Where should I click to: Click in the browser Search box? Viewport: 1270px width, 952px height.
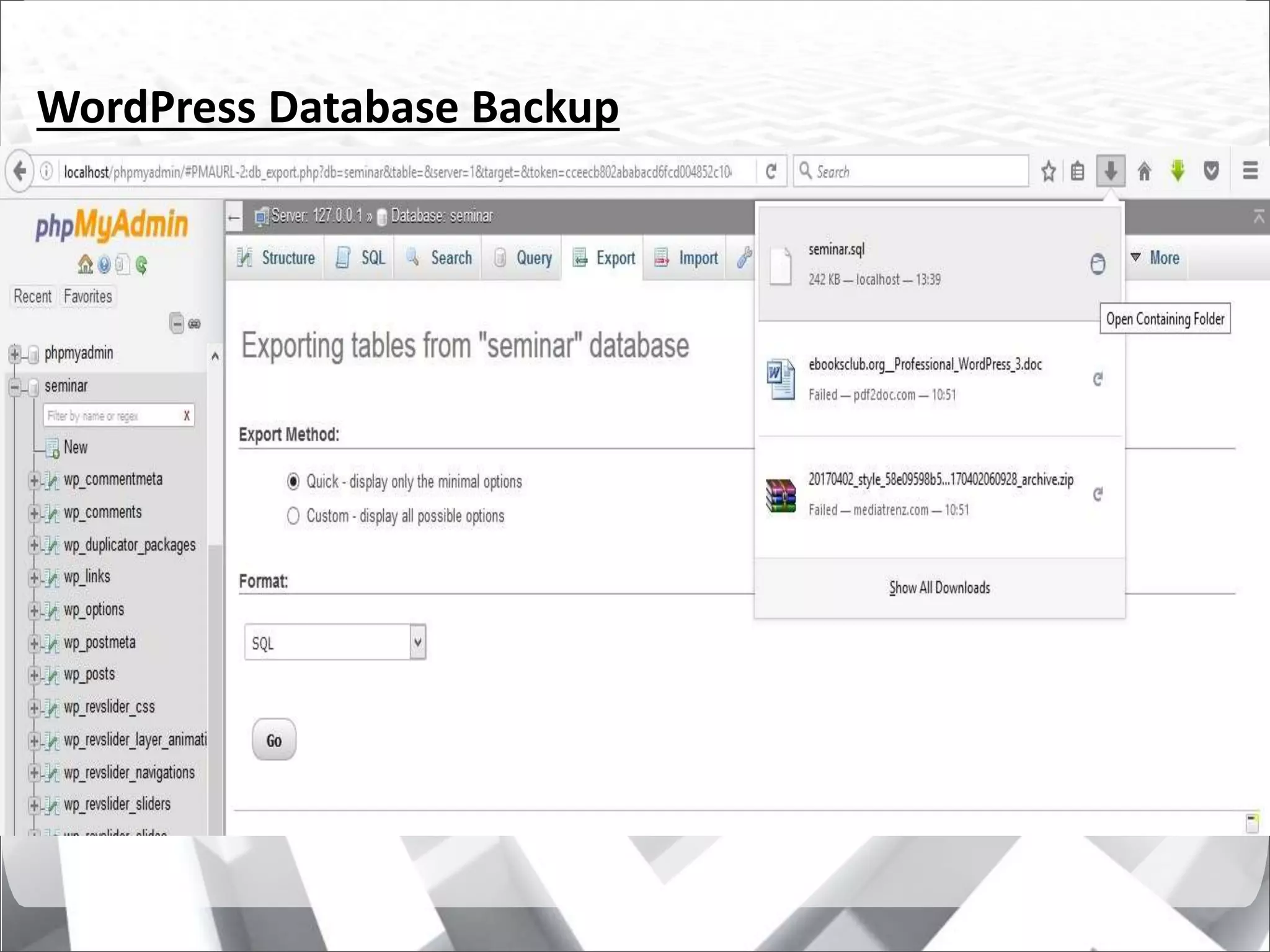click(x=912, y=172)
